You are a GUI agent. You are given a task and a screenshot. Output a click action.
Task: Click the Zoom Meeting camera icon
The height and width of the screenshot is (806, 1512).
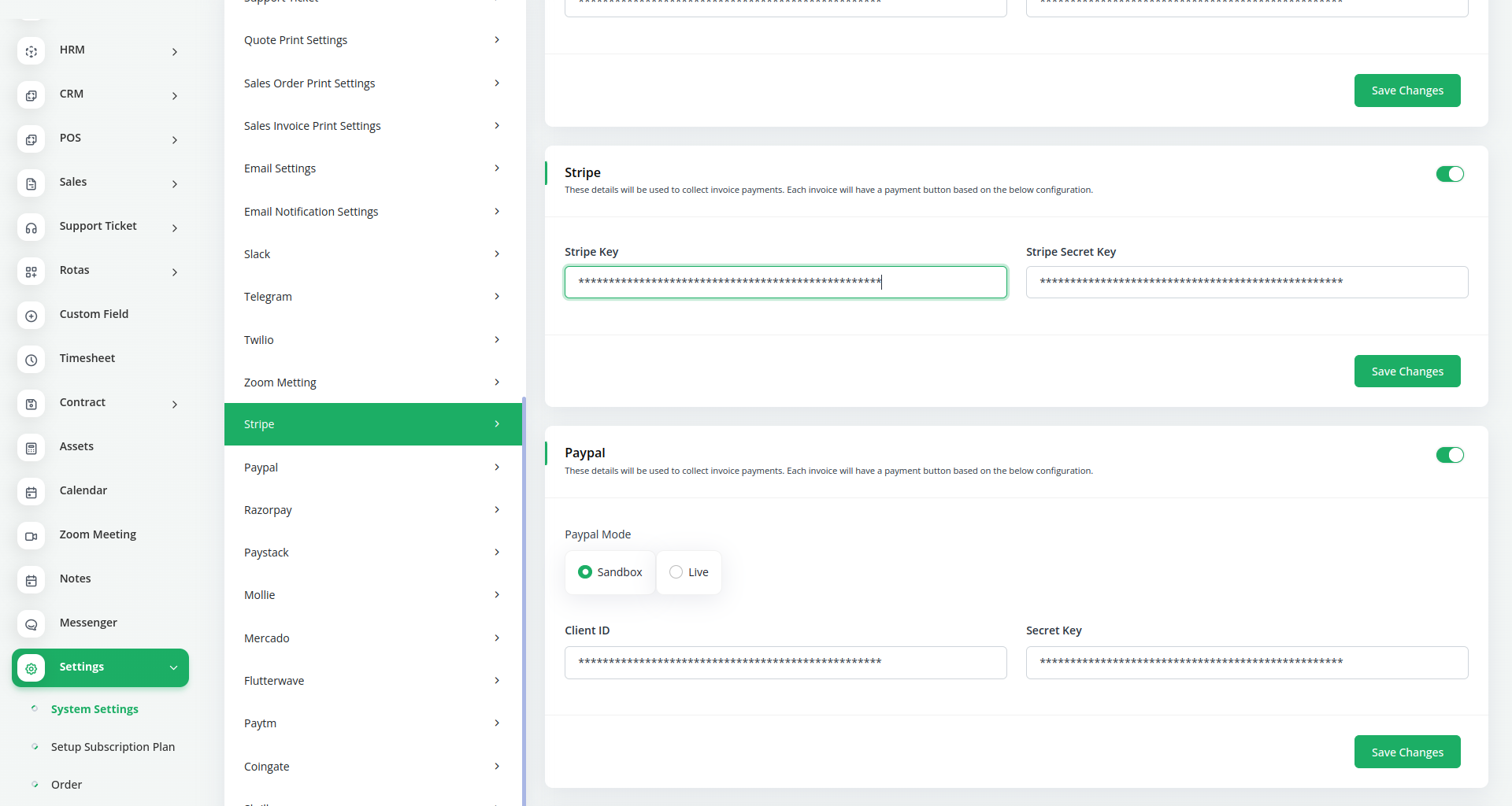[x=31, y=536]
